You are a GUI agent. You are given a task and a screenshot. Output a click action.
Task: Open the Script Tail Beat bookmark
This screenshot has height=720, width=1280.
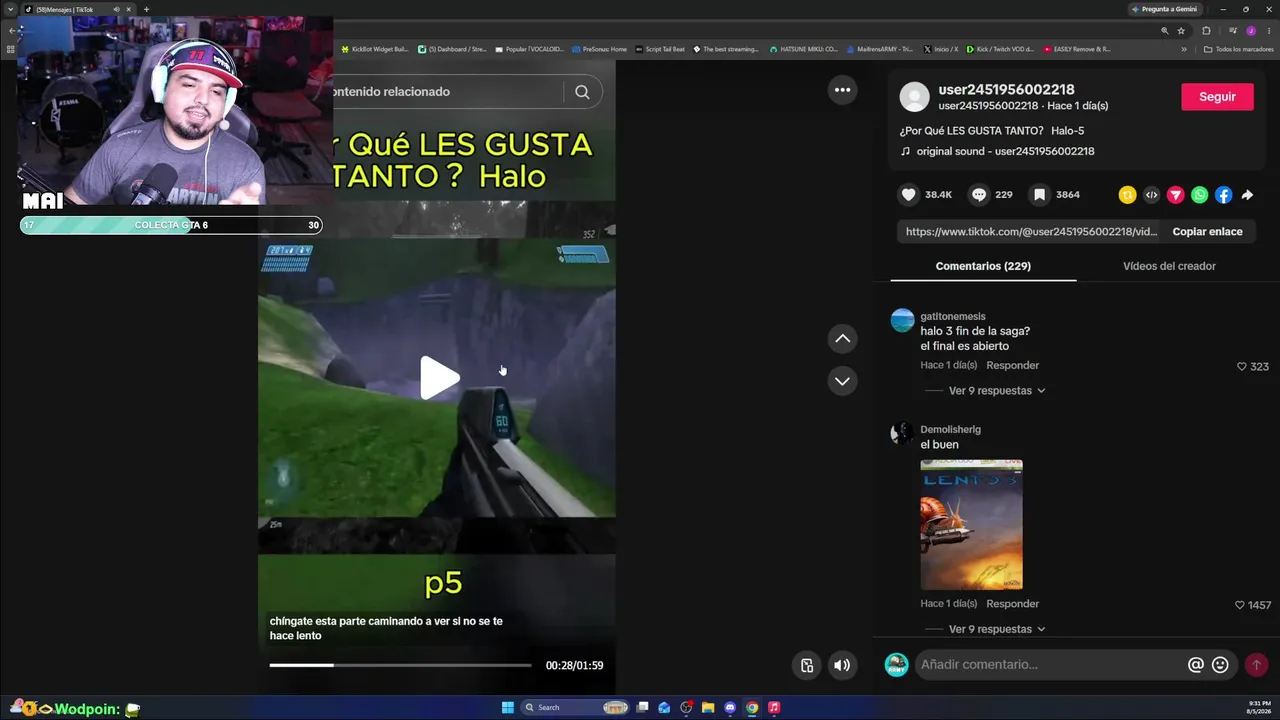click(660, 49)
